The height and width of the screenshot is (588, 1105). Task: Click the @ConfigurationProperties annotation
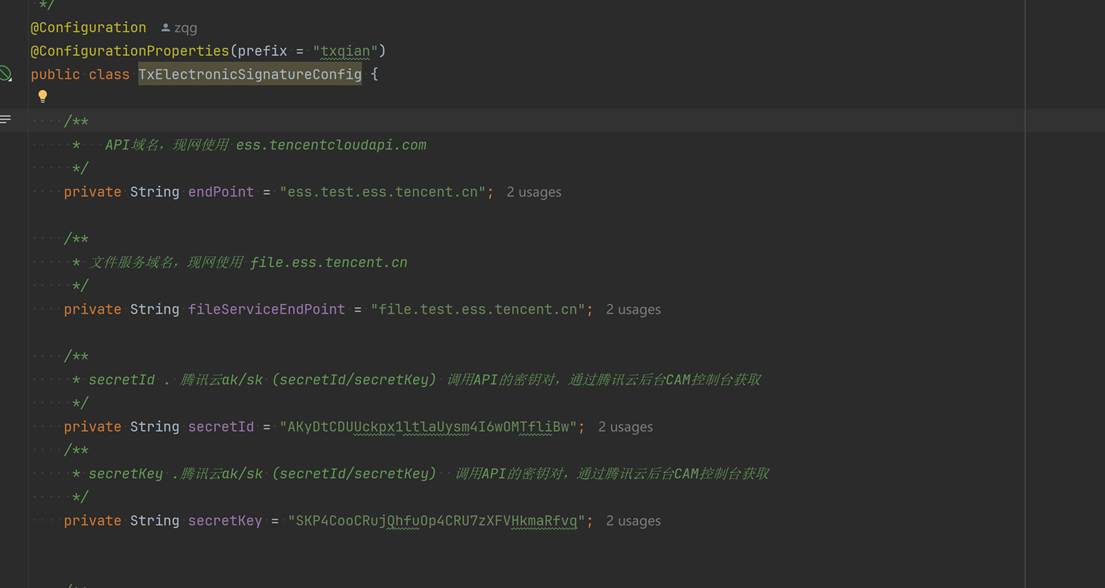(x=130, y=51)
